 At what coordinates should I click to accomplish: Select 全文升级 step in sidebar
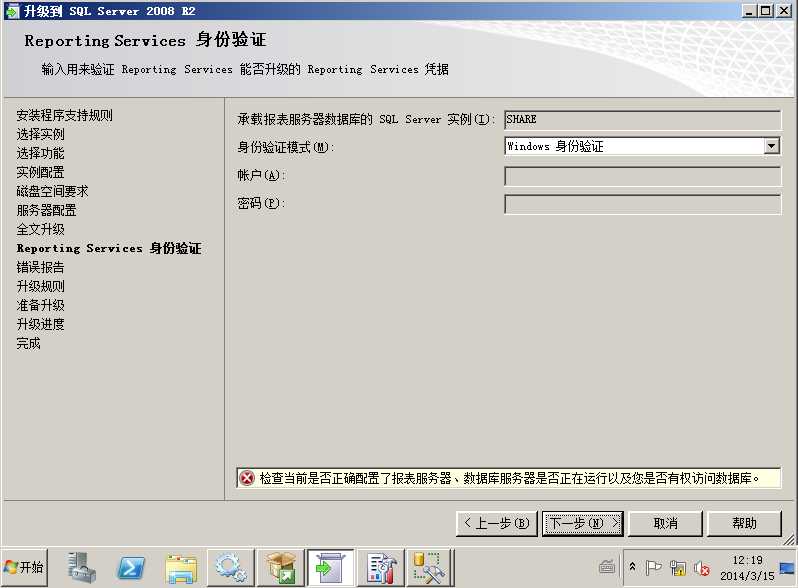point(40,229)
